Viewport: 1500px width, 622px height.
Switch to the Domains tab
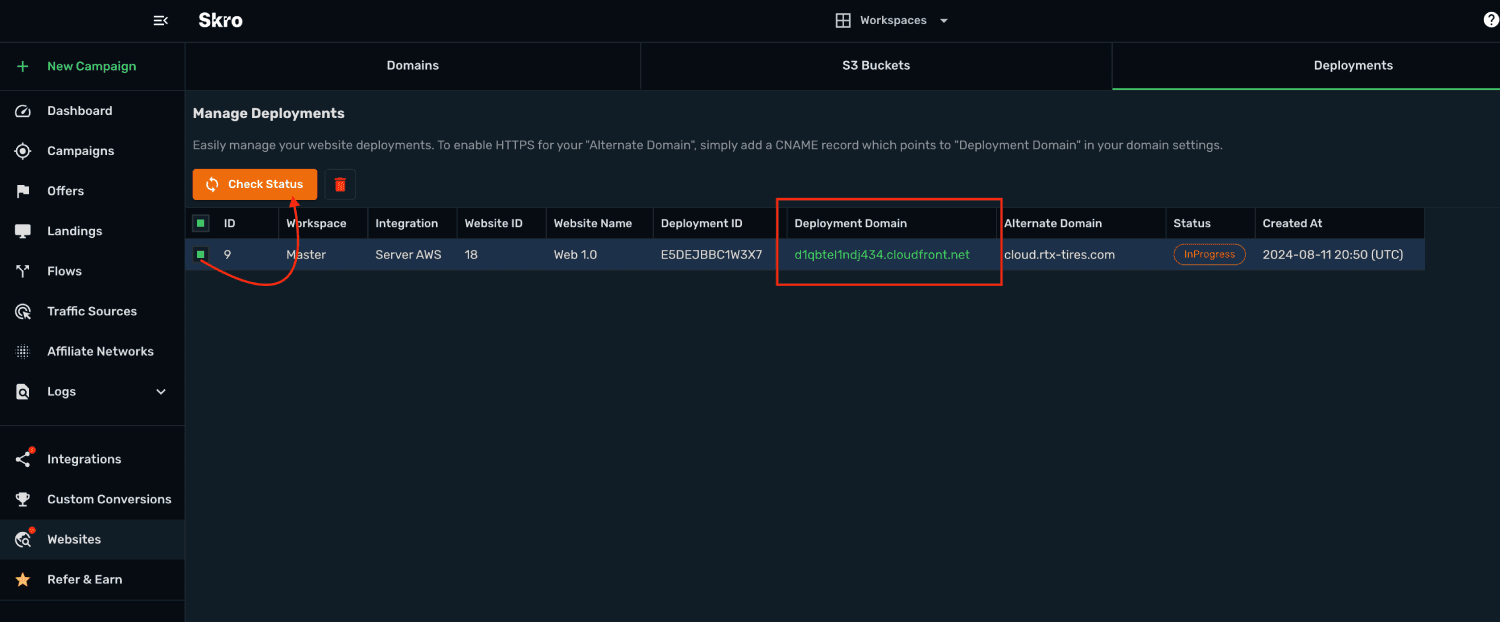pos(413,66)
